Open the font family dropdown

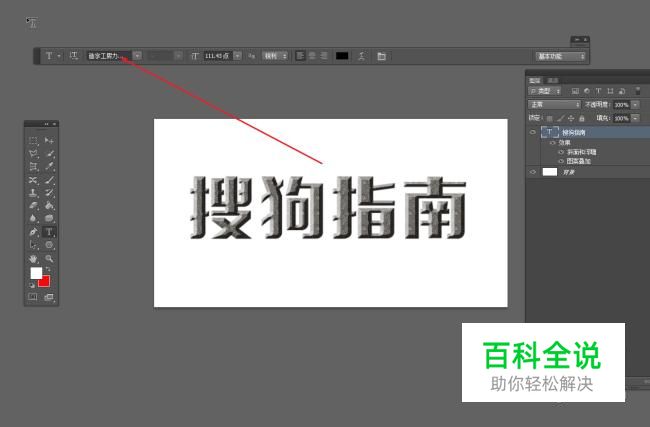pyautogui.click(x=137, y=56)
